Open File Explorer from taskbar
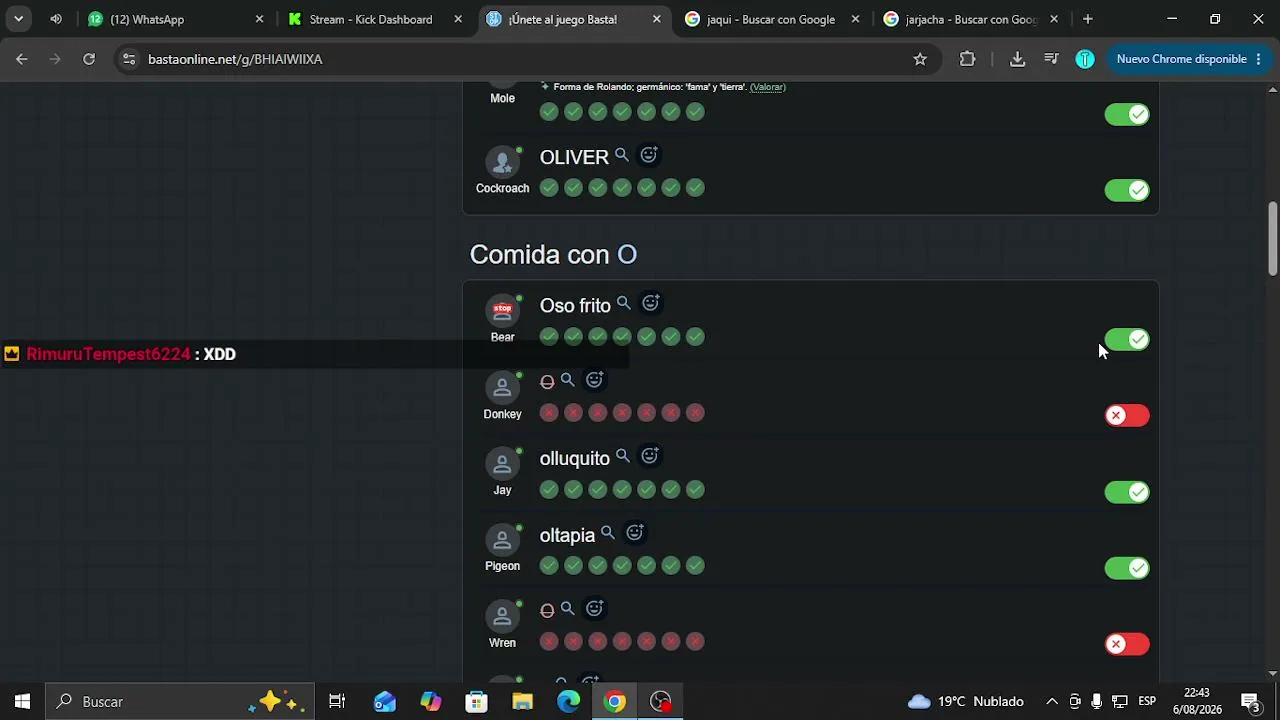The width and height of the screenshot is (1280, 720). pos(523,701)
